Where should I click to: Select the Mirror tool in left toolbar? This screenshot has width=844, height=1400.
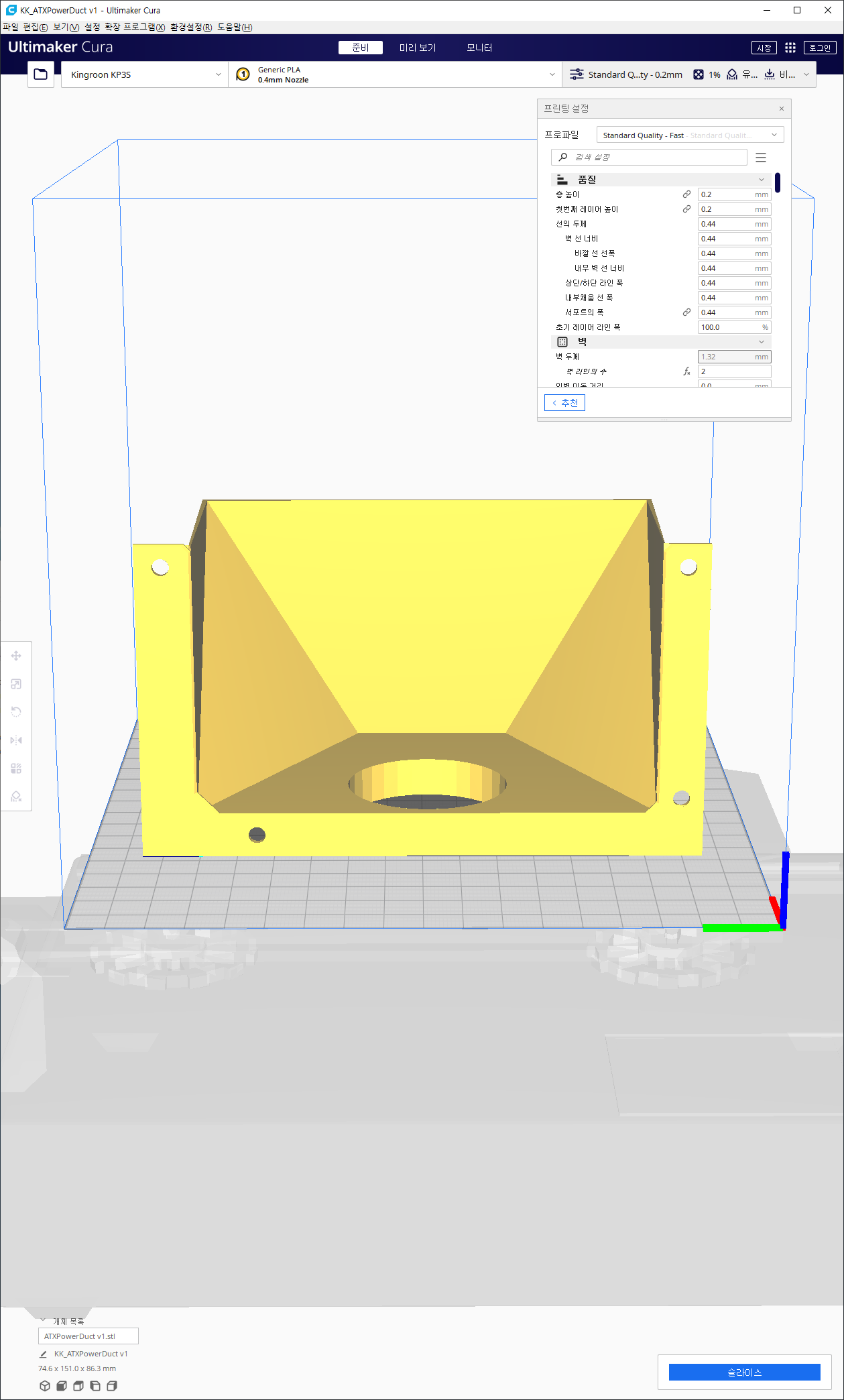(x=16, y=740)
